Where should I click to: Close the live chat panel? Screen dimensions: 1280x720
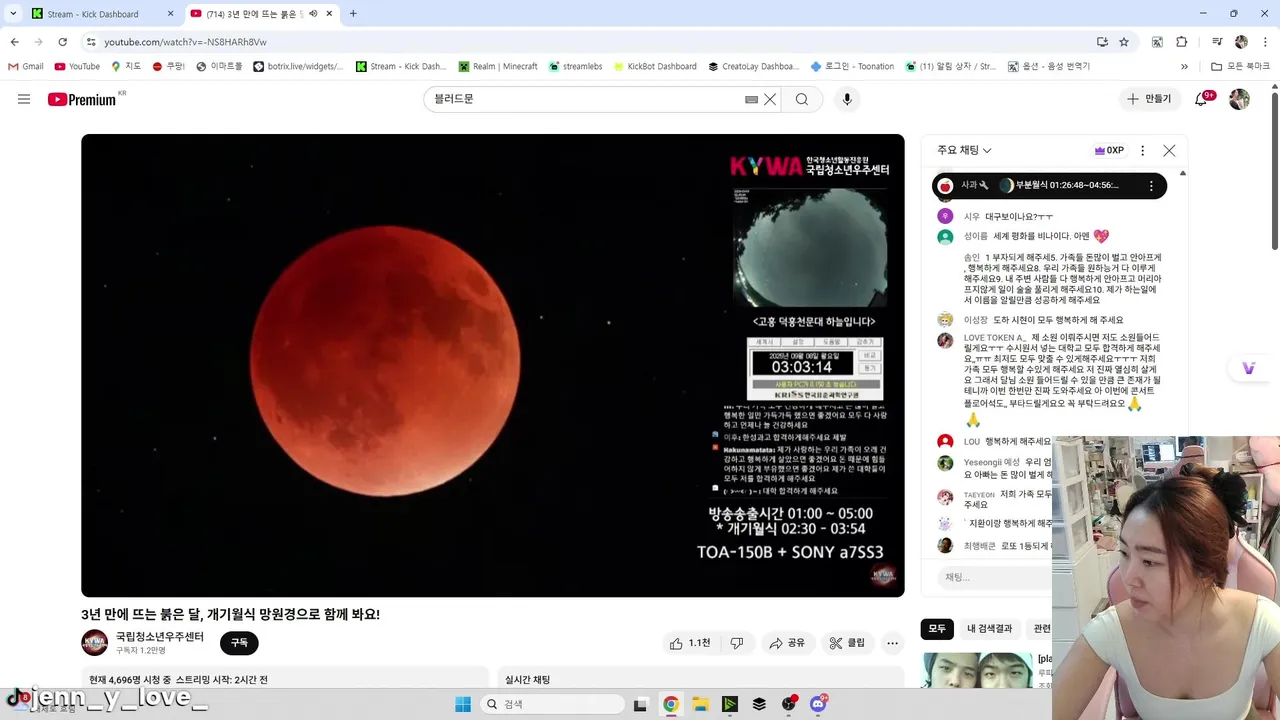point(1169,150)
